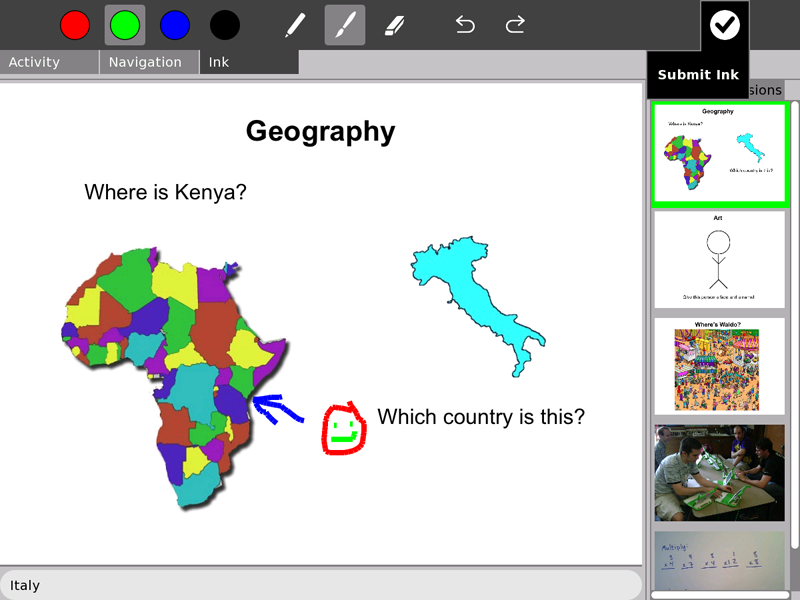Viewport: 800px width, 600px height.
Task: Select the thick brush tool
Action: click(x=345, y=25)
